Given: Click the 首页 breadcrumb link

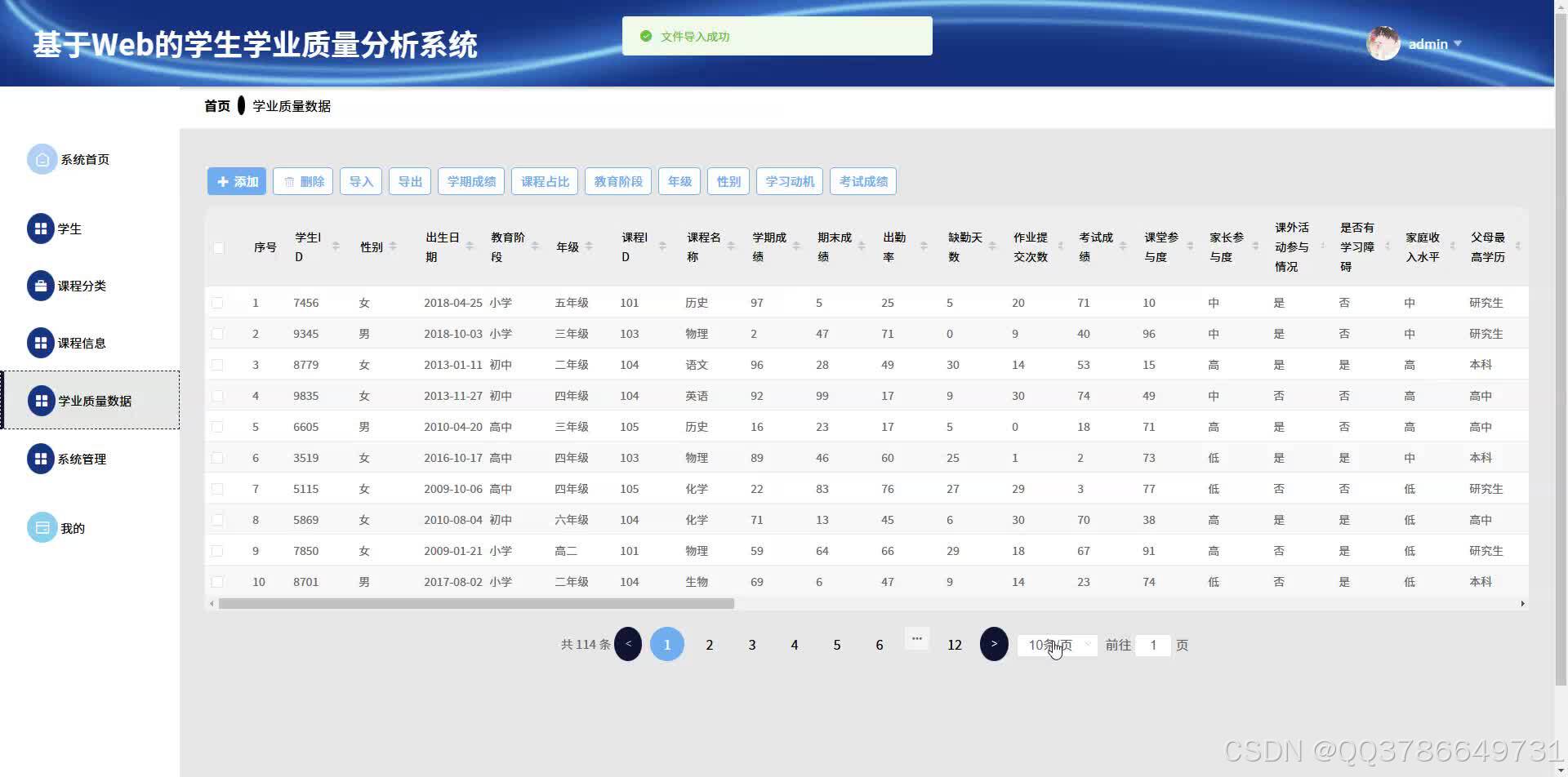Looking at the screenshot, I should (217, 106).
